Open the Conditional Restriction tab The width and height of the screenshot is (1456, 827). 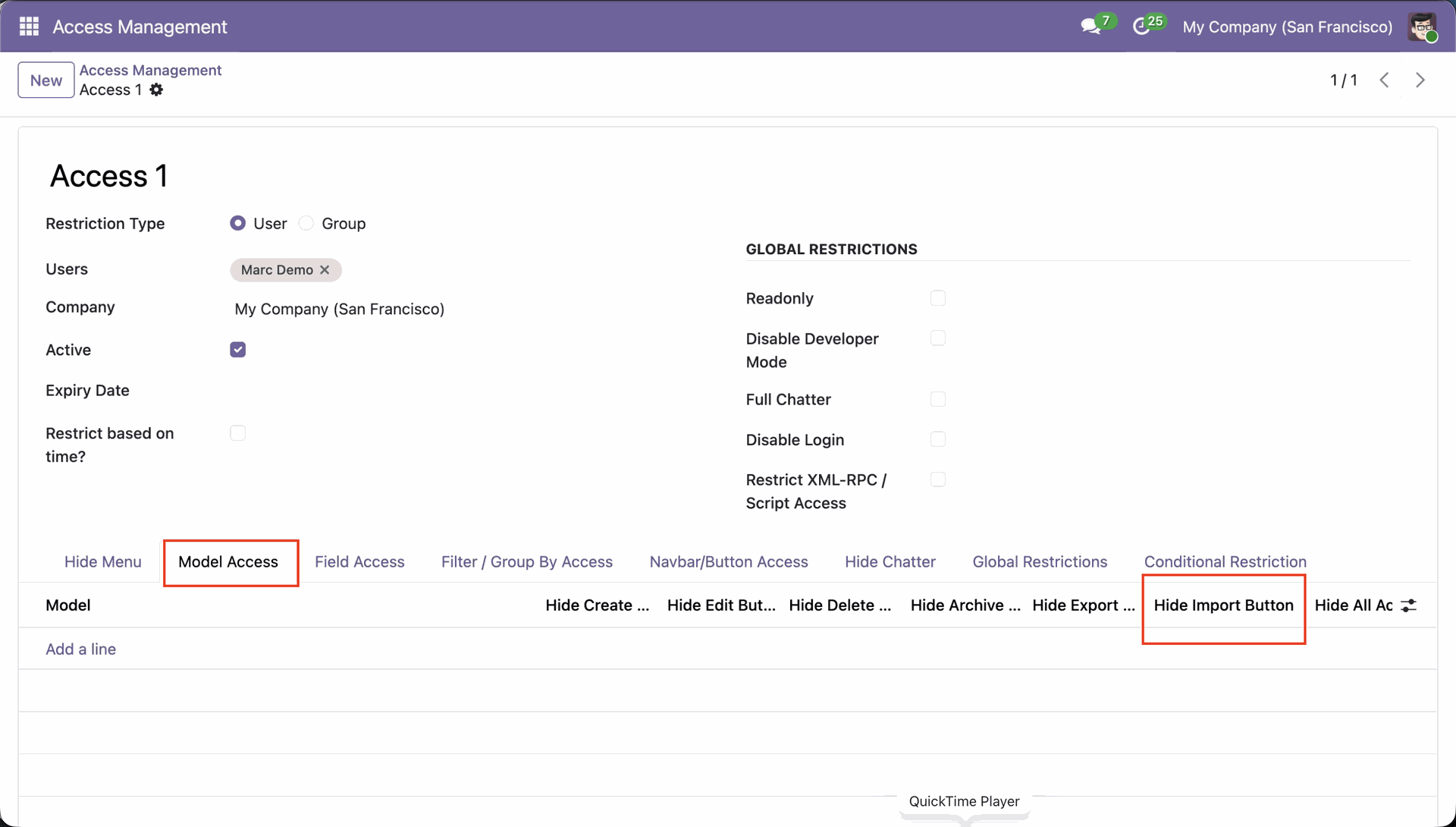[x=1225, y=561]
